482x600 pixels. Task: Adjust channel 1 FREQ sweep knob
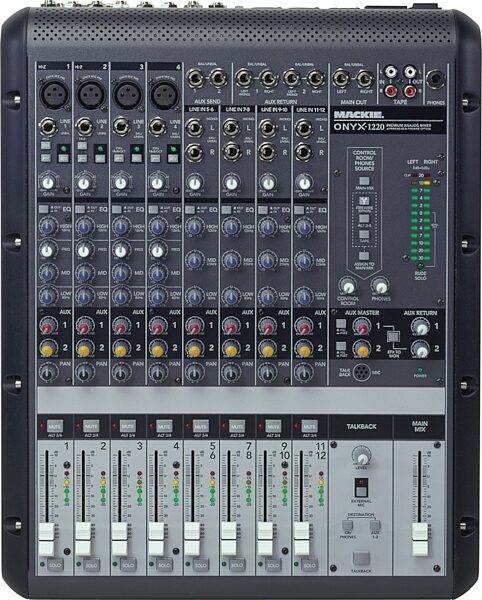[x=47, y=251]
